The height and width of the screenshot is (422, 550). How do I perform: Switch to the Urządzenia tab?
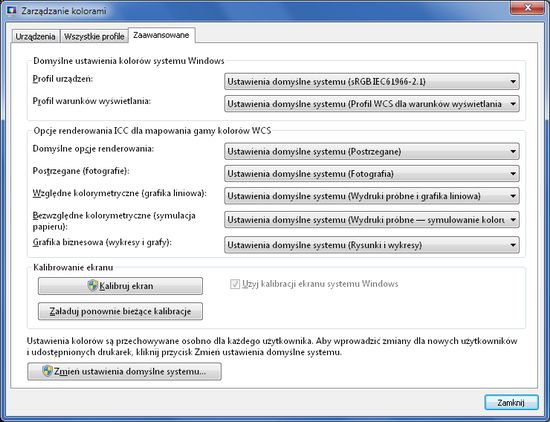click(35, 36)
